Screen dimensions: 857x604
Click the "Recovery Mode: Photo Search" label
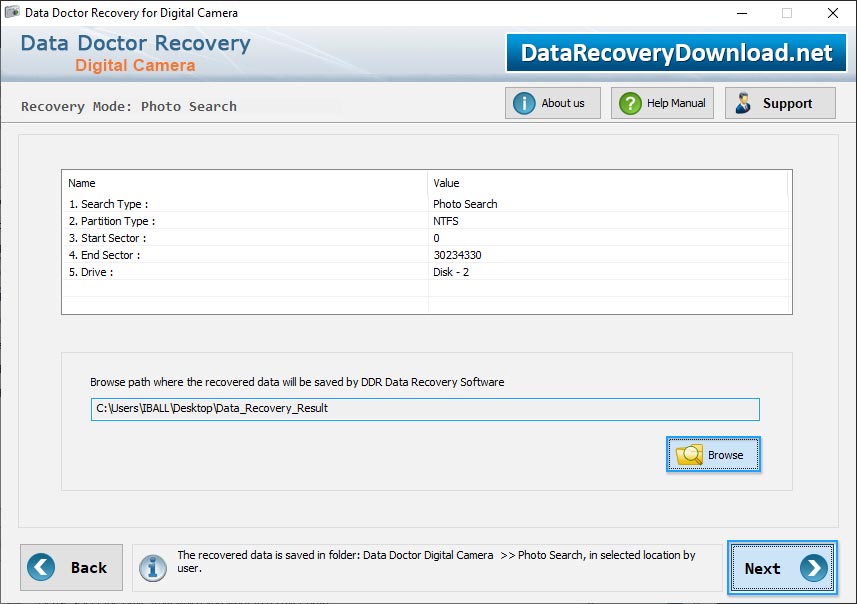tap(129, 106)
